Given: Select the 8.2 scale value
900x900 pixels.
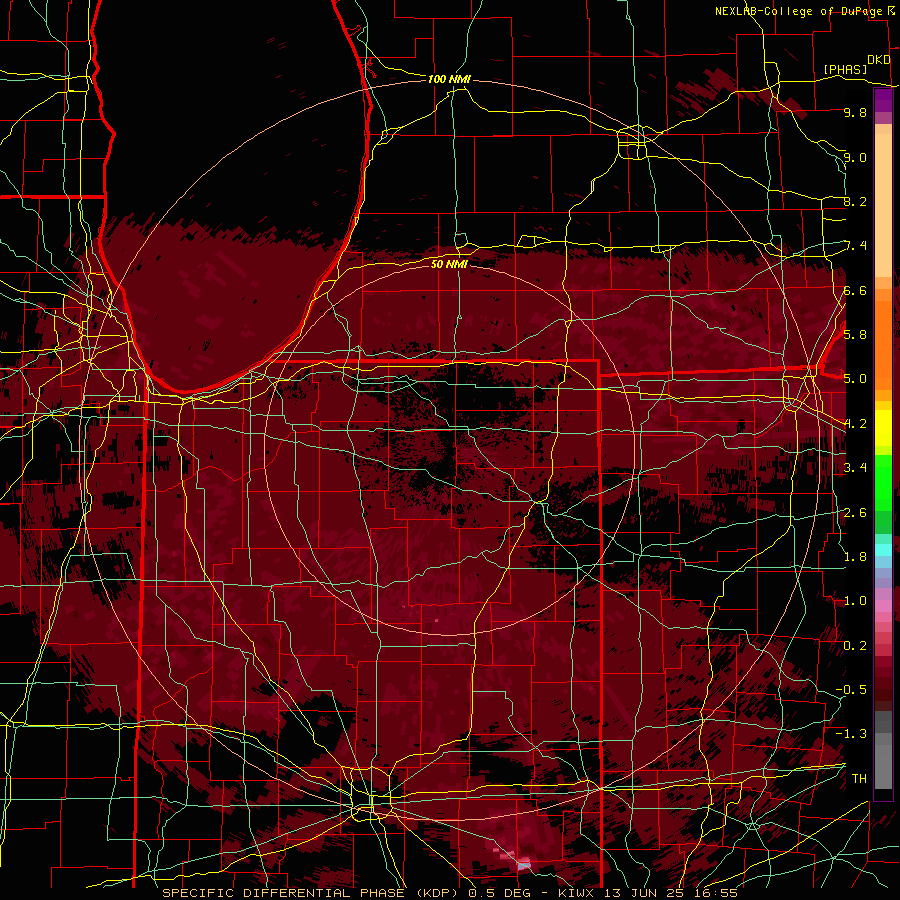Looking at the screenshot, I should click(x=855, y=201).
